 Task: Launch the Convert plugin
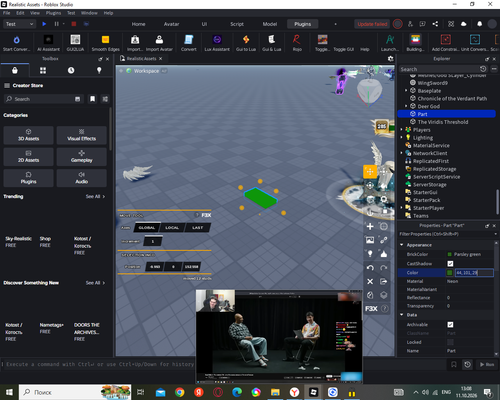pos(189,40)
